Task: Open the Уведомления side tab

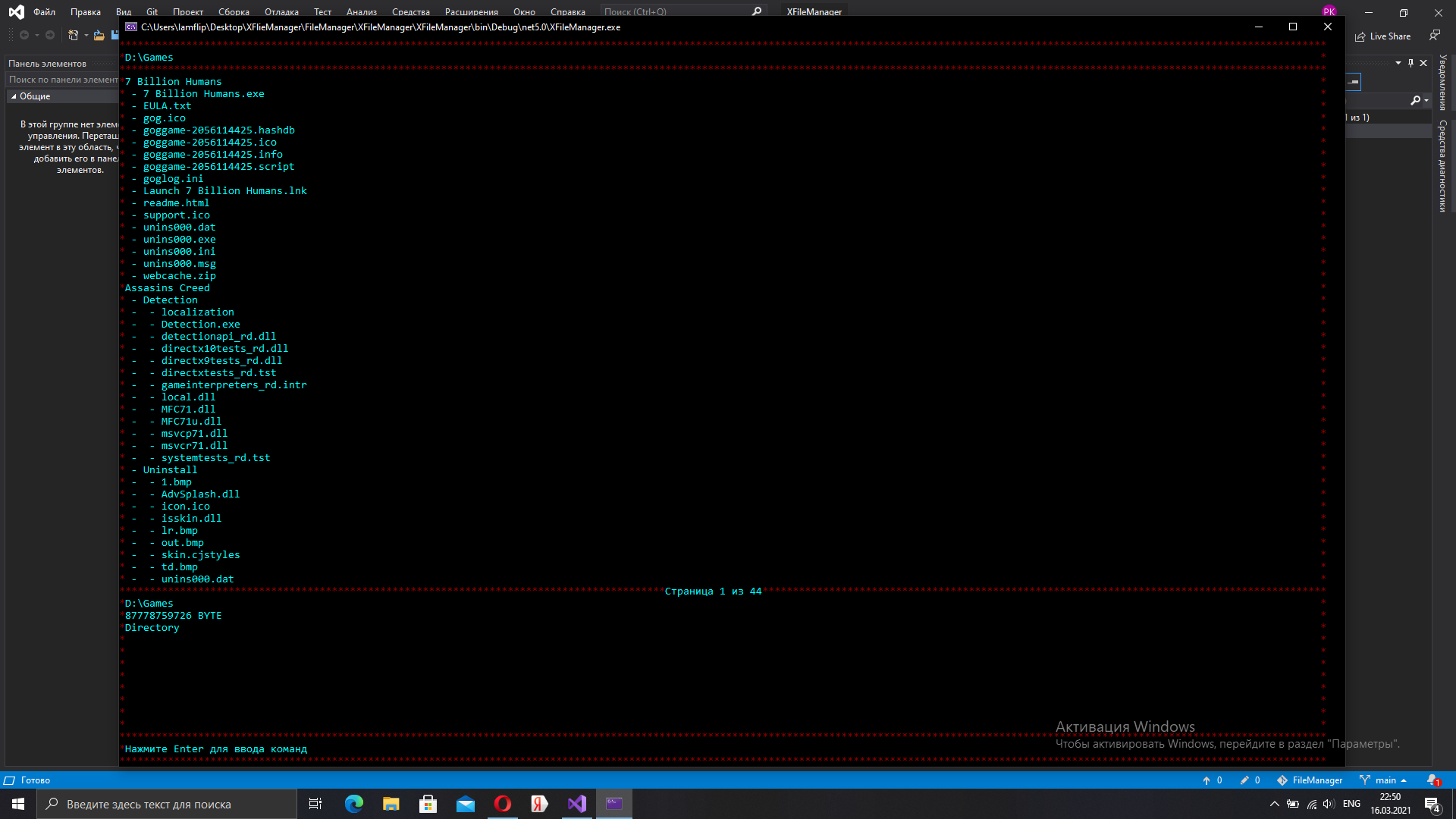Action: click(x=1442, y=82)
